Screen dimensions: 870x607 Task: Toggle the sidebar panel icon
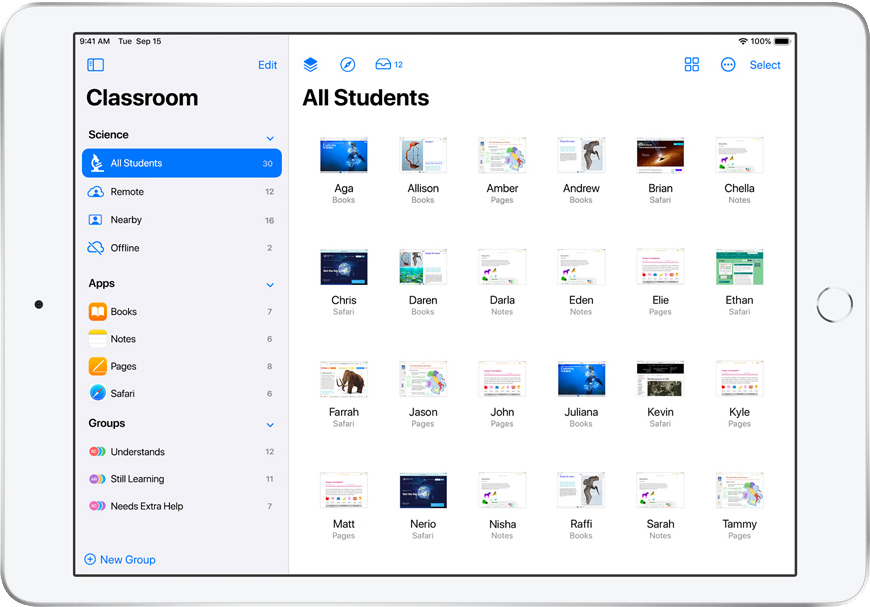click(x=96, y=65)
